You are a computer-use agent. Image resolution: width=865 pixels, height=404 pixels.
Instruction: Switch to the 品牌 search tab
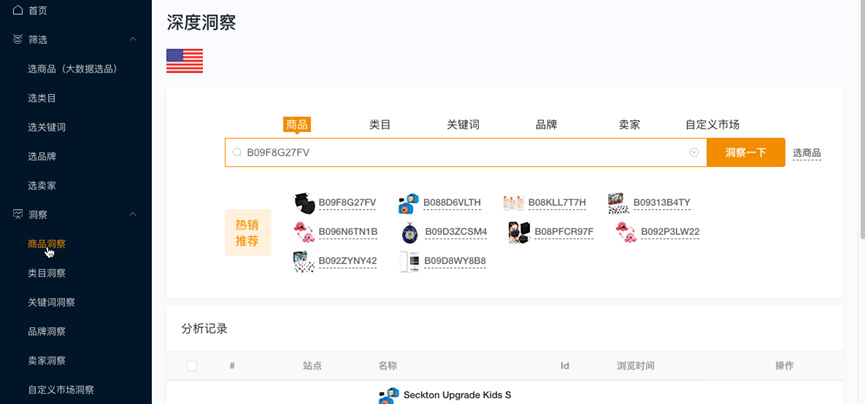click(546, 125)
